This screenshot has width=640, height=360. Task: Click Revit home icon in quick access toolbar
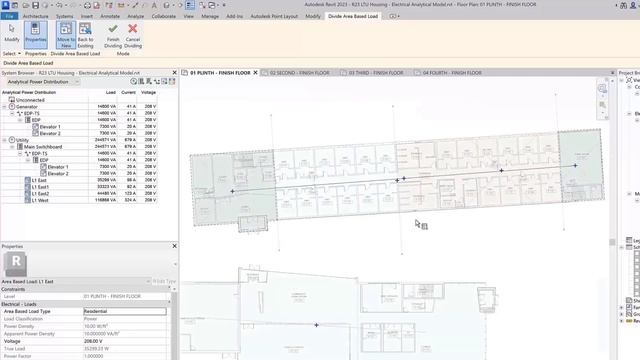(5, 5)
